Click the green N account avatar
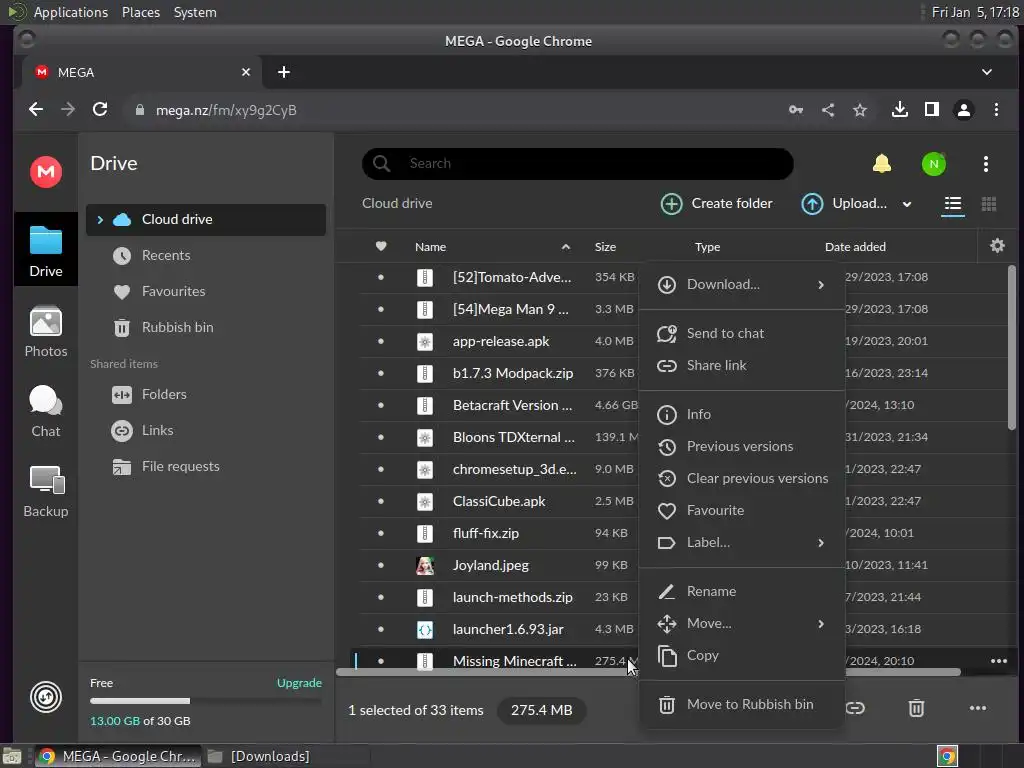This screenshot has height=768, width=1024. coord(934,164)
